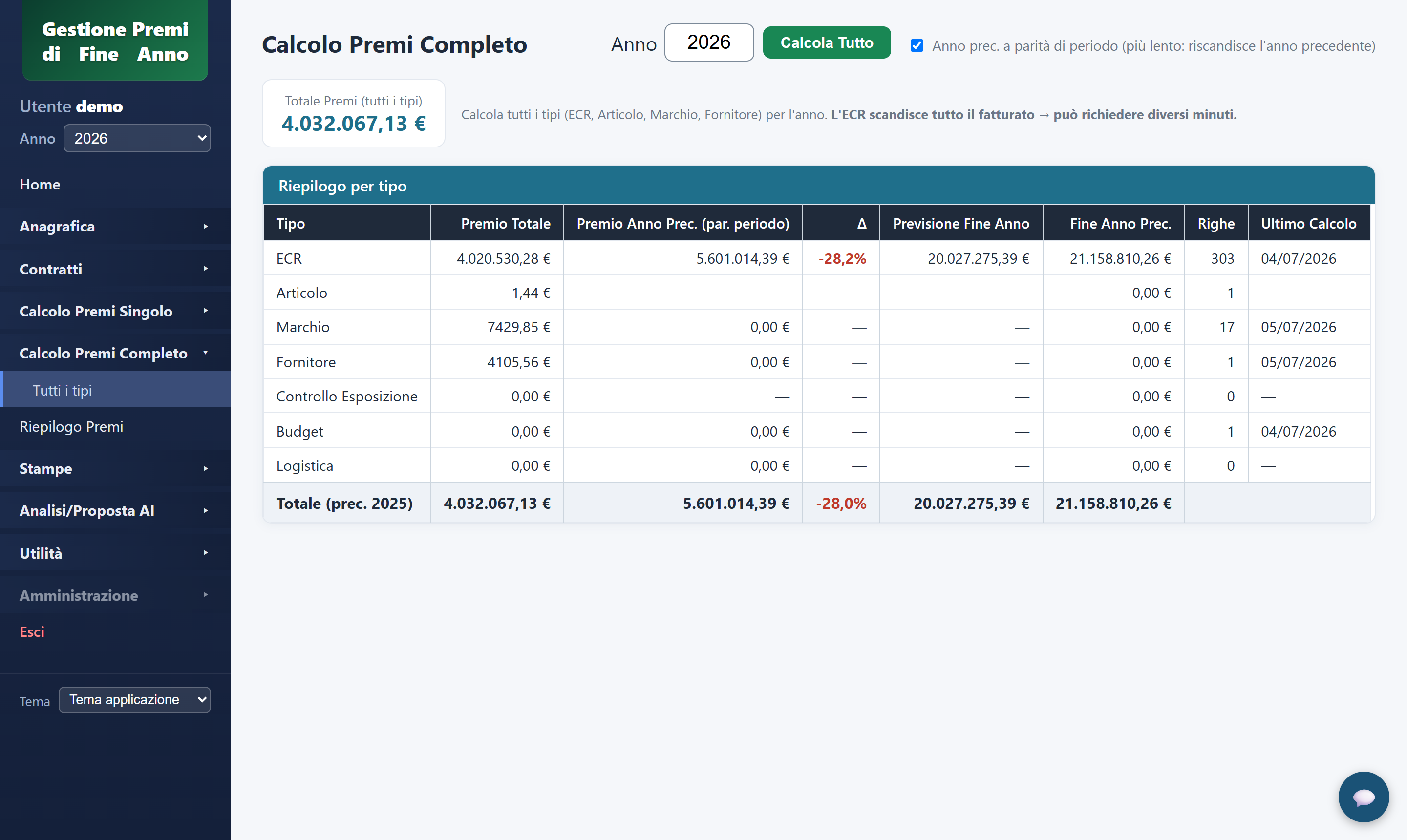1407x840 pixels.
Task: Click the Fine Anno Prec. column header
Action: (x=1113, y=224)
